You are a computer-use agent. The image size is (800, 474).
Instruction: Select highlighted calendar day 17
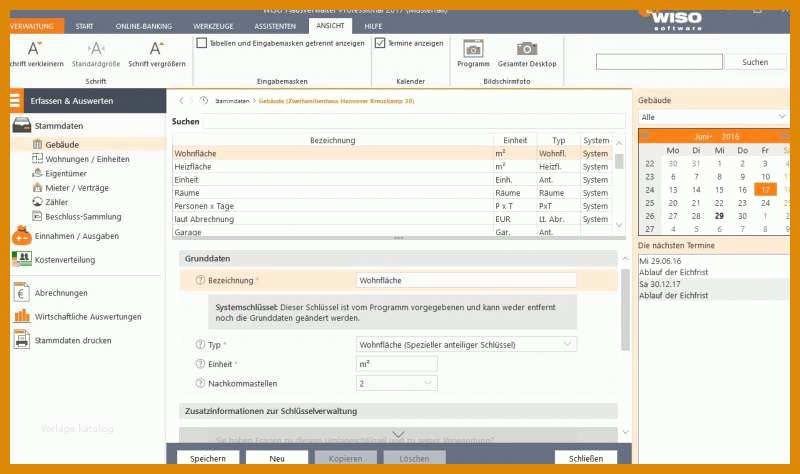pos(765,189)
